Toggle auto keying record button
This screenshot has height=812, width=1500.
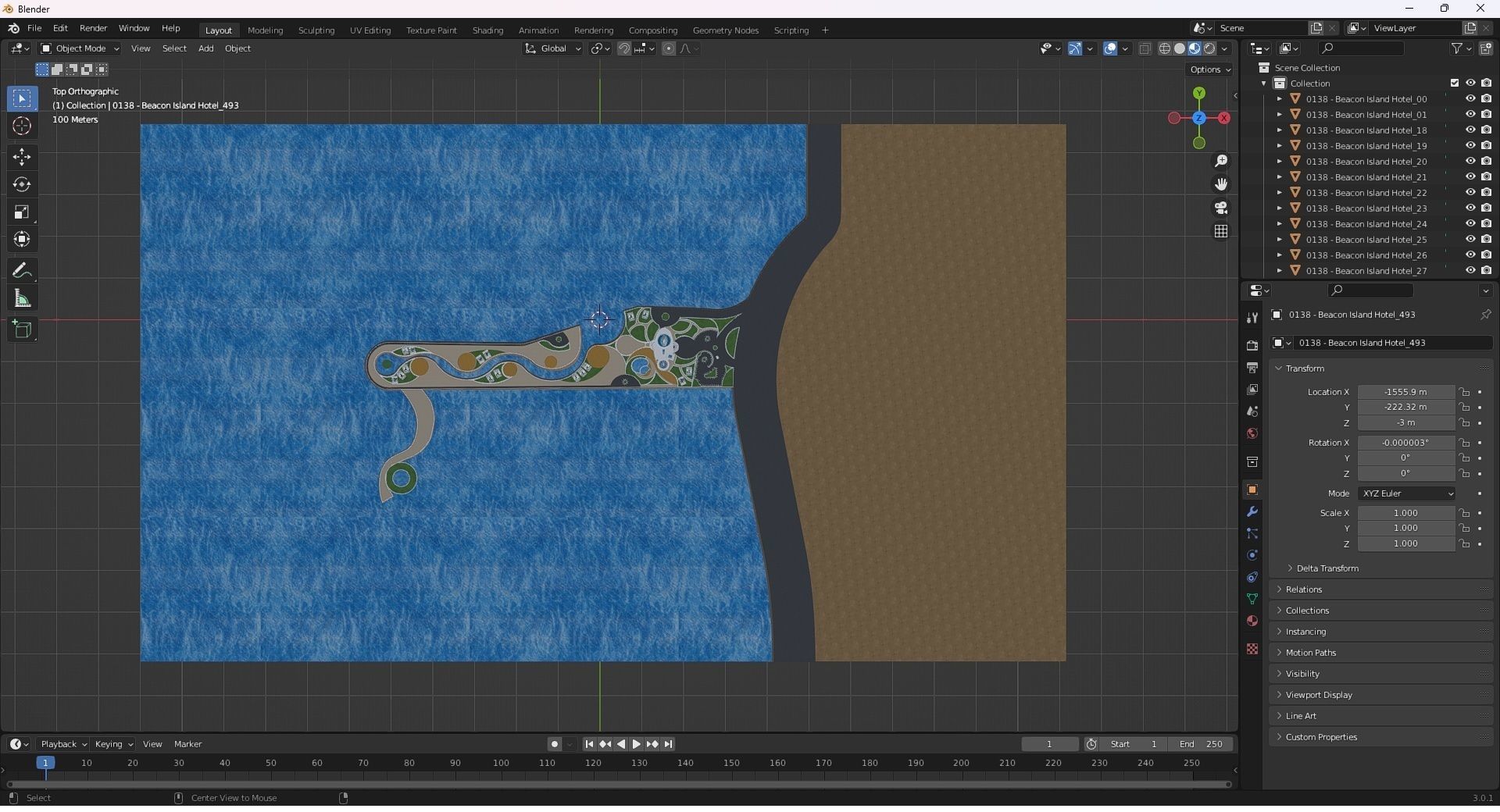pos(554,744)
